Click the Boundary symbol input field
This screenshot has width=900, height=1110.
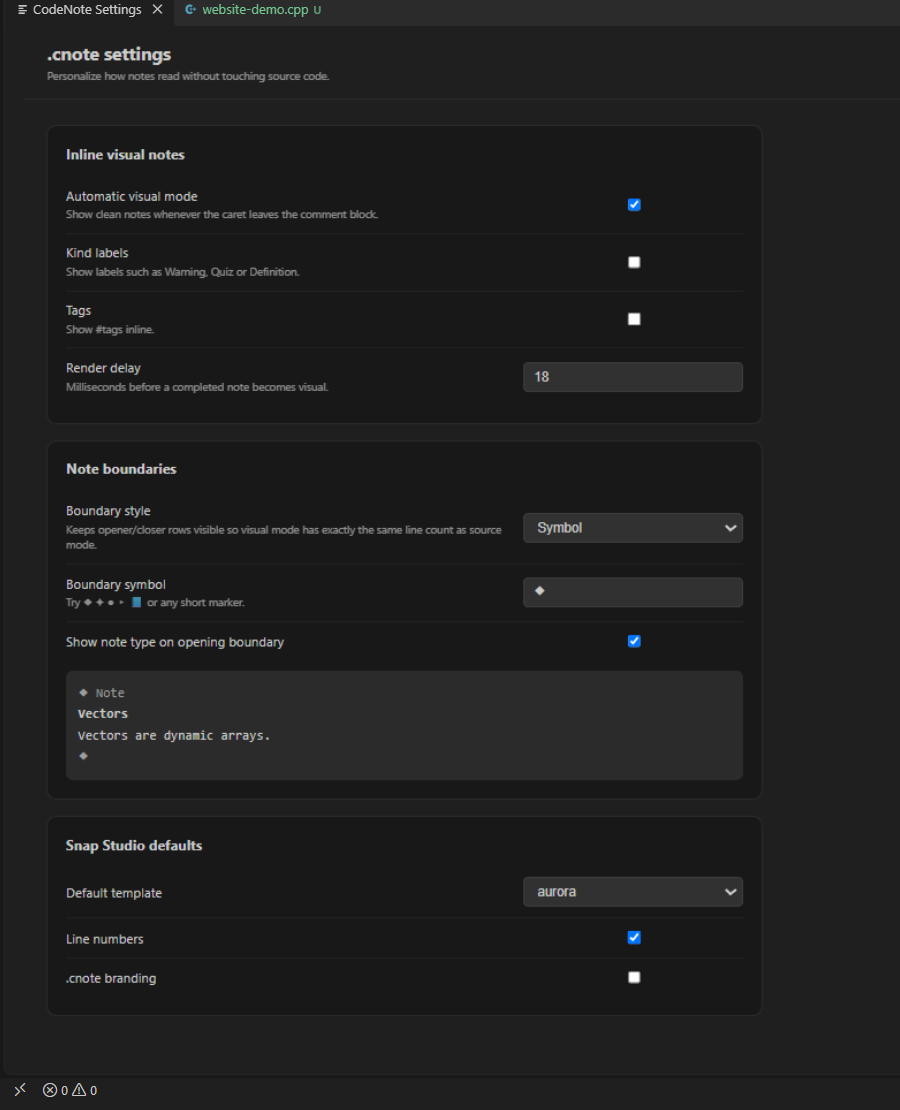click(x=632, y=592)
